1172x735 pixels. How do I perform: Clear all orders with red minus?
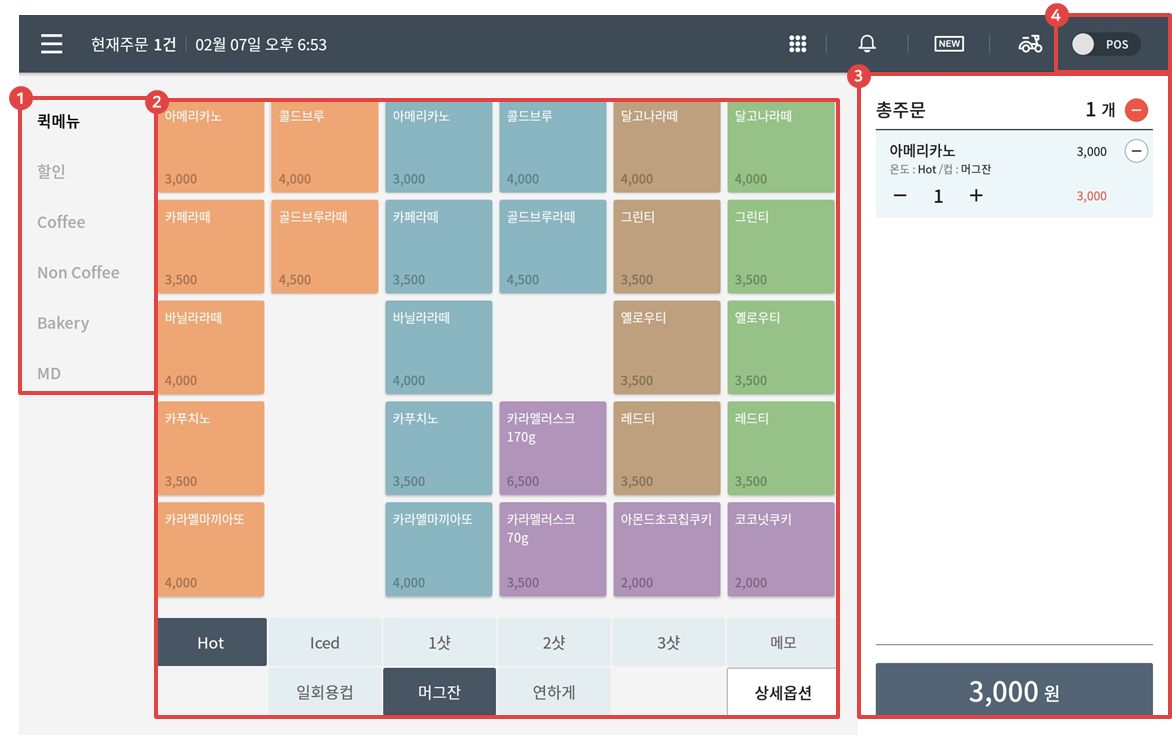[x=1136, y=110]
